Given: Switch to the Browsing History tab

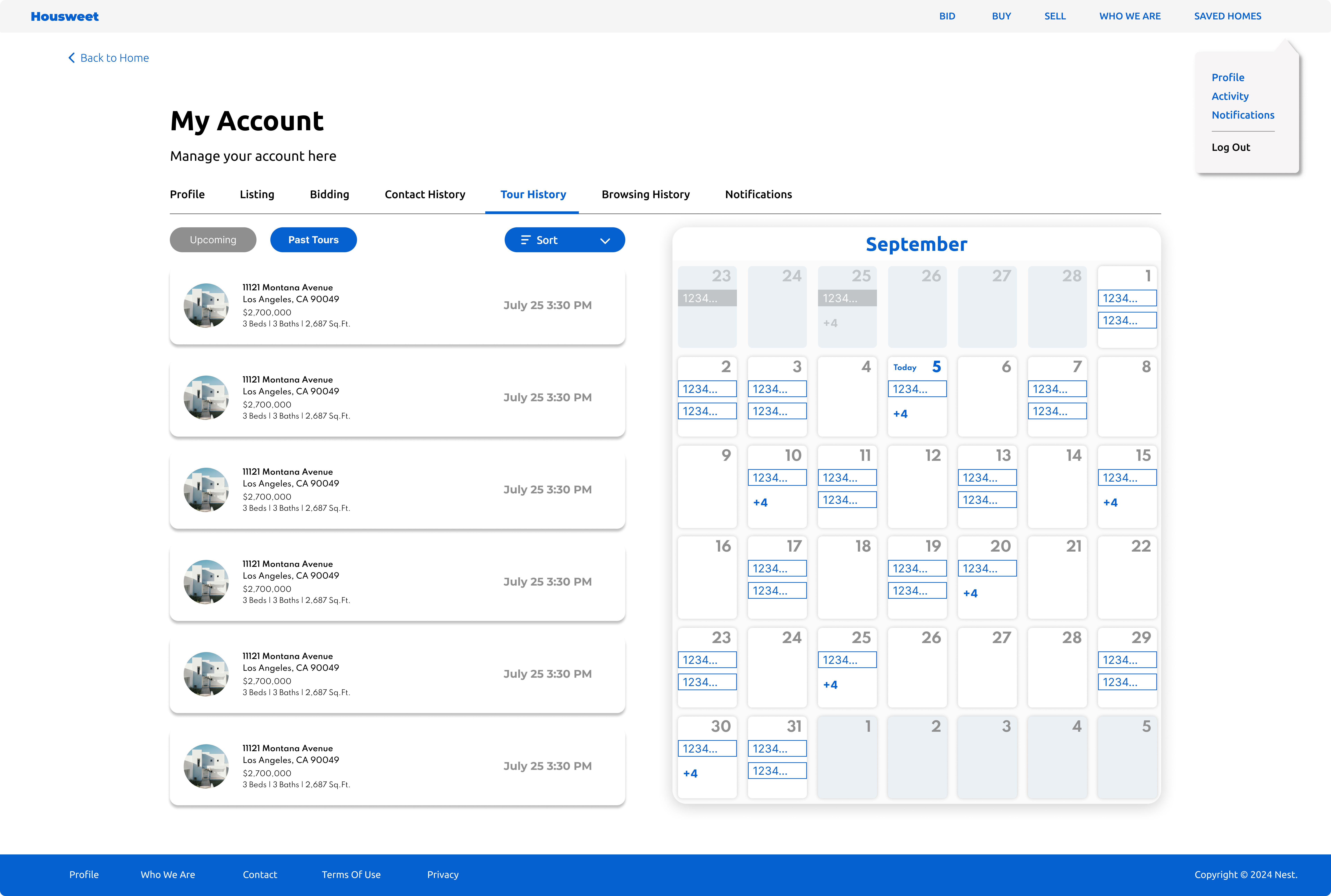Looking at the screenshot, I should click(x=645, y=194).
